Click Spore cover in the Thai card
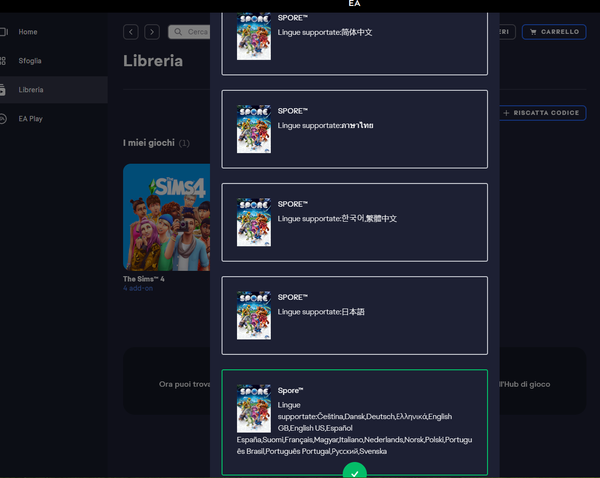Image resolution: width=600 pixels, height=478 pixels. click(x=254, y=129)
